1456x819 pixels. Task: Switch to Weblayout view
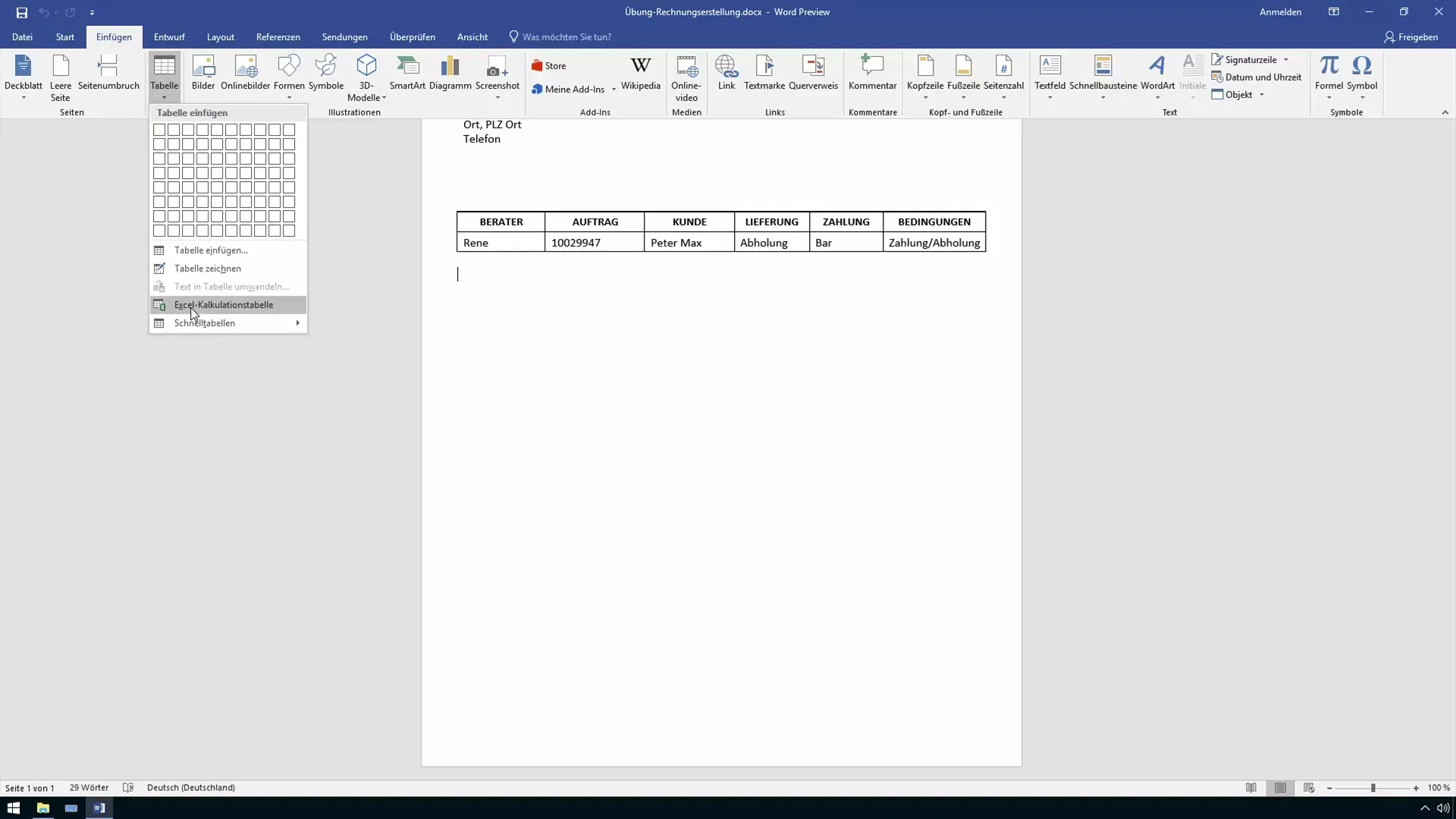(1309, 788)
